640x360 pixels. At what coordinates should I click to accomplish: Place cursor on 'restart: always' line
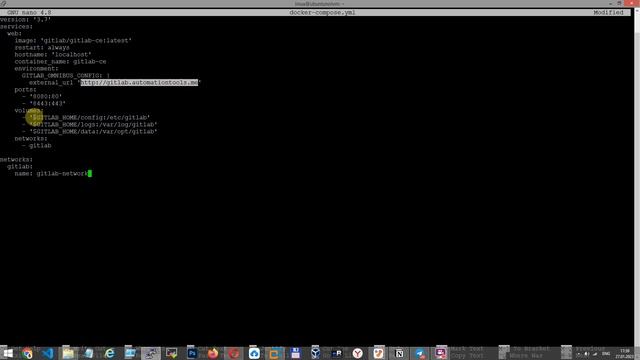pos(42,47)
